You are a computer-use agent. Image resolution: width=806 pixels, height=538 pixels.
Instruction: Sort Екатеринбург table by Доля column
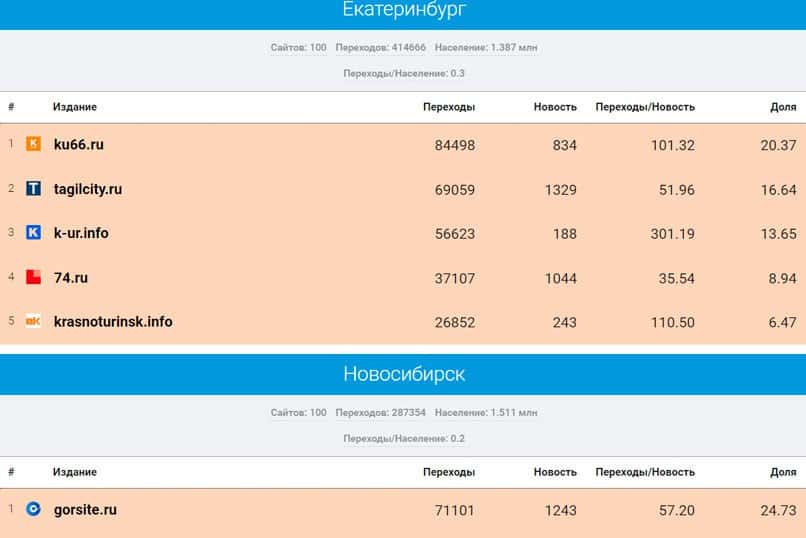[783, 107]
